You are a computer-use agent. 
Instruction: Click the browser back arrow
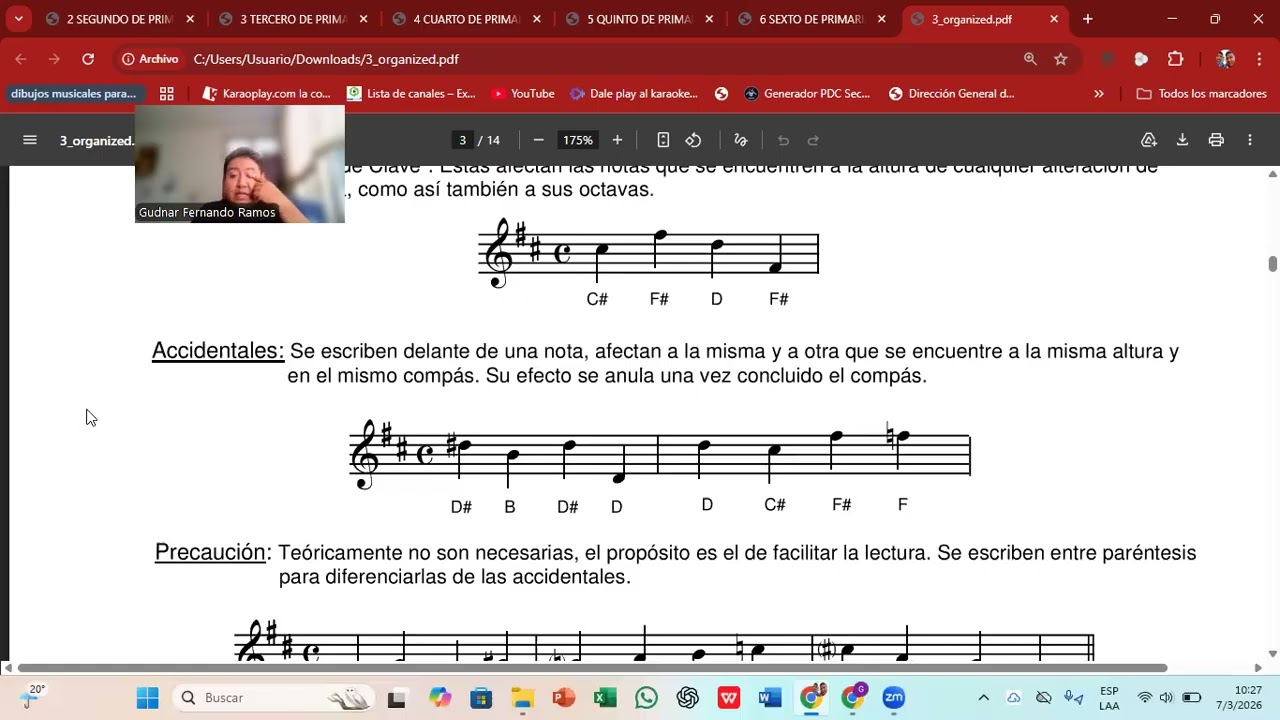click(x=21, y=59)
